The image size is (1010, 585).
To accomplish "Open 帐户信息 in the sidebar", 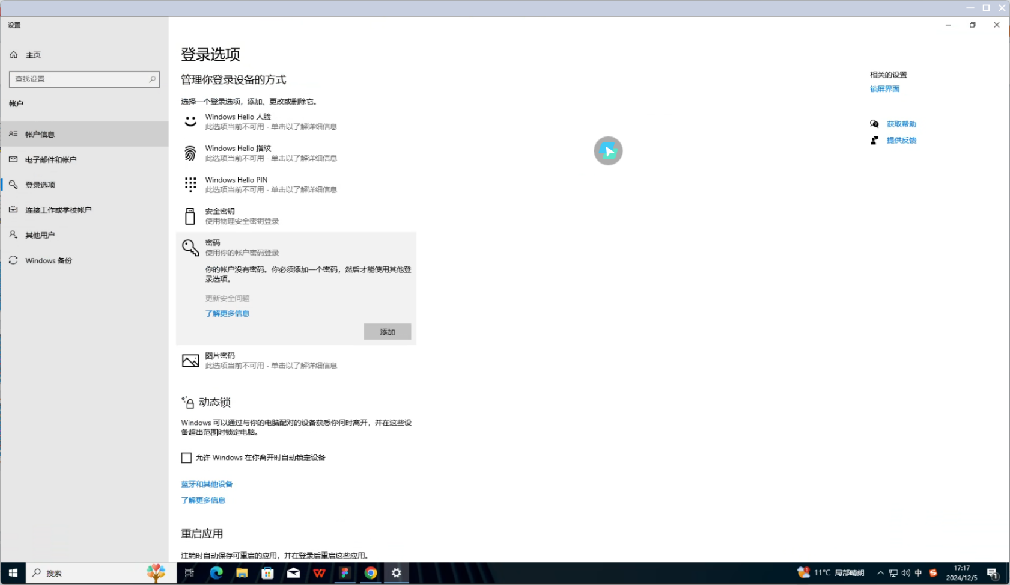I will tap(84, 134).
